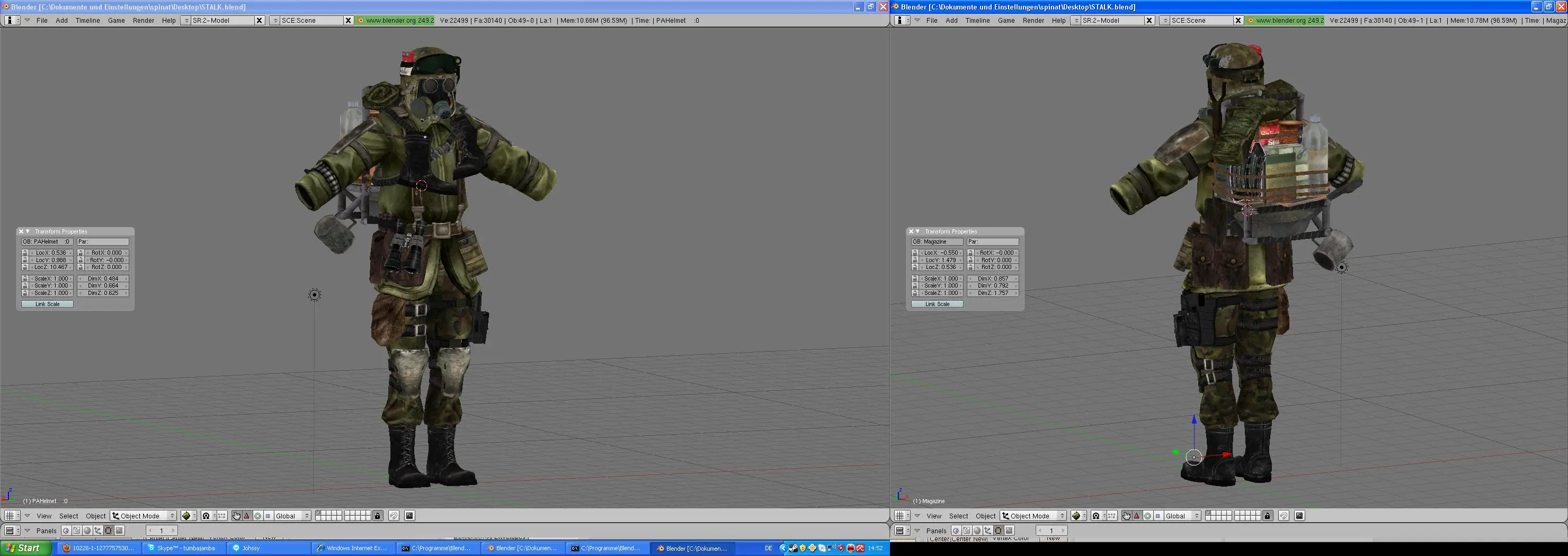Screen dimensions: 1568x556
Task: Open Render menu in right Blender window
Action: tap(1034, 20)
